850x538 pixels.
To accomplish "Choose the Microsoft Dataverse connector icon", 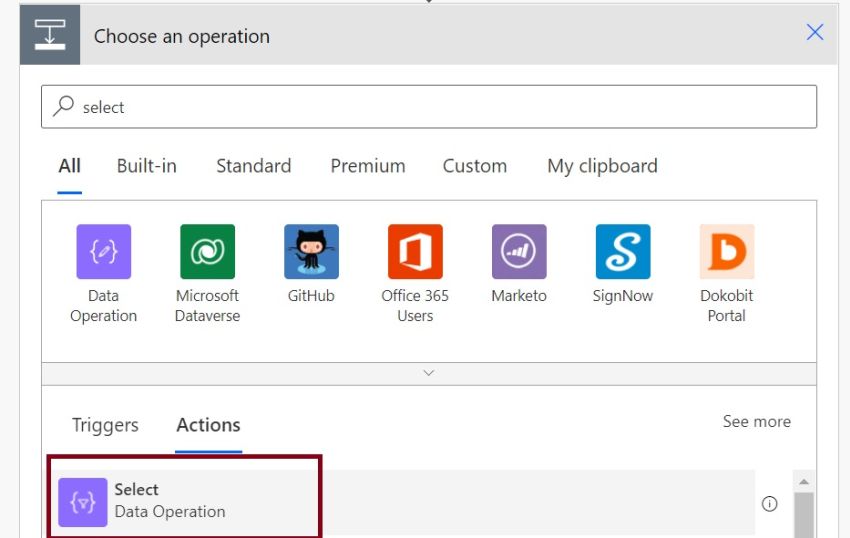I will pos(208,252).
